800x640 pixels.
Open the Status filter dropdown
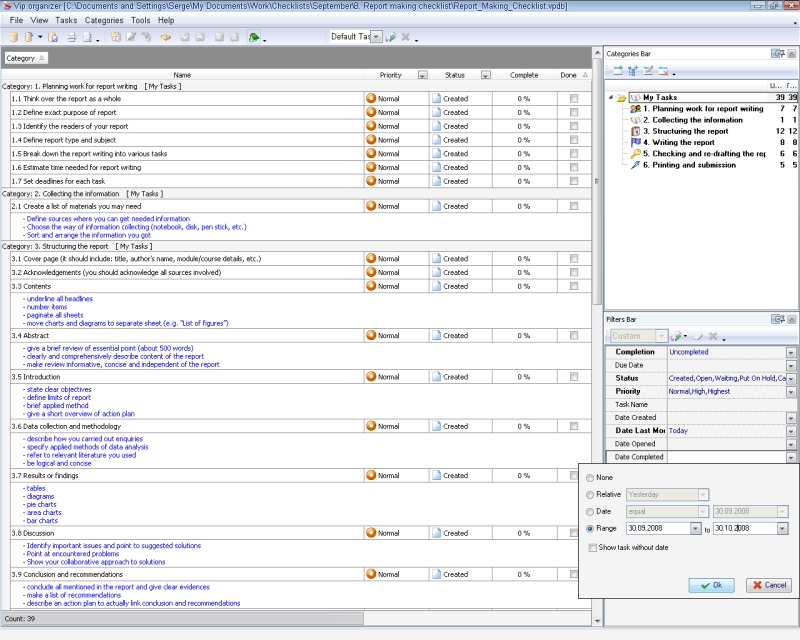click(x=791, y=379)
